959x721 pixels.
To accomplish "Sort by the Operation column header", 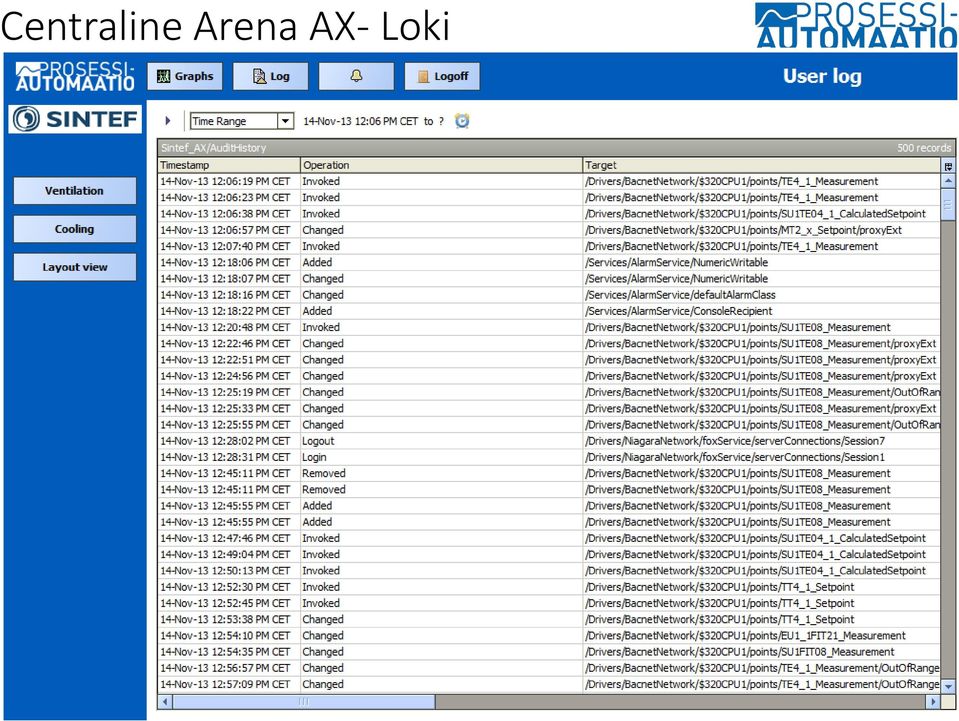I will point(441,165).
